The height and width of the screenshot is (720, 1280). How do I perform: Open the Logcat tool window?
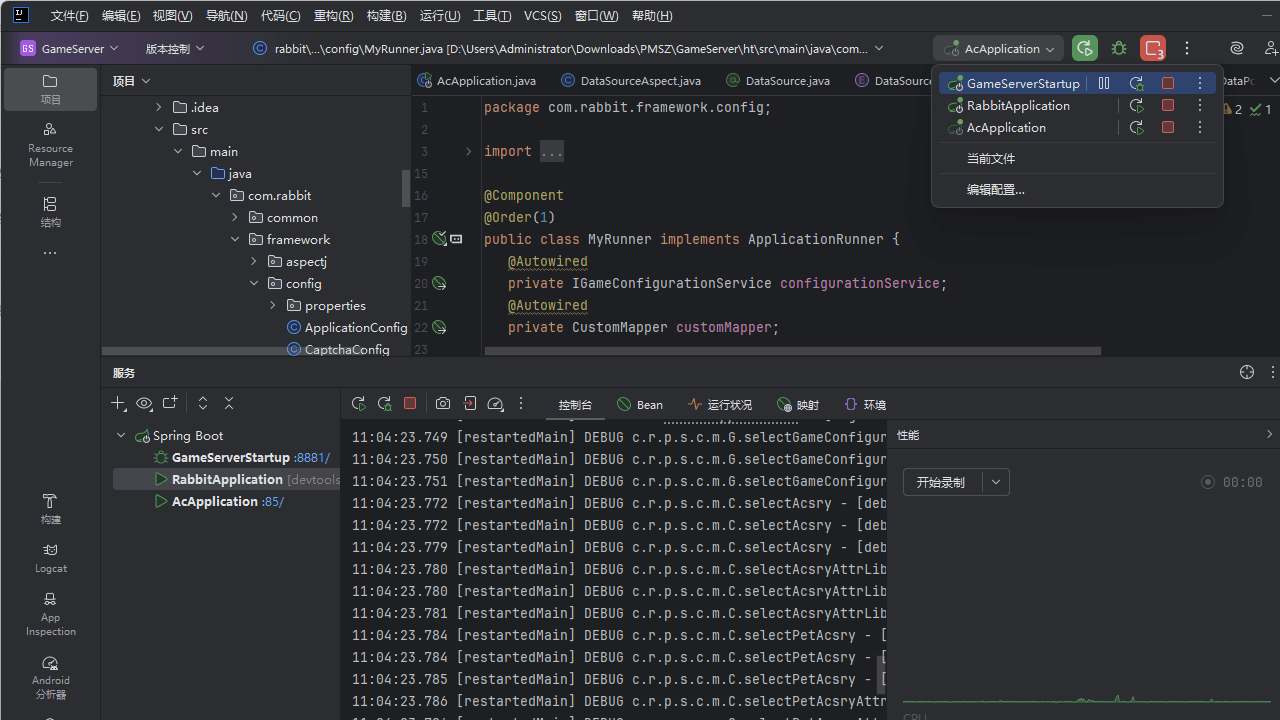(x=51, y=557)
